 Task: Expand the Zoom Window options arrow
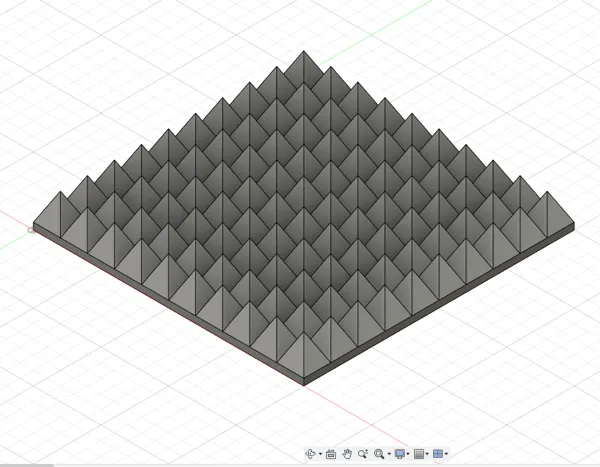[x=389, y=454]
